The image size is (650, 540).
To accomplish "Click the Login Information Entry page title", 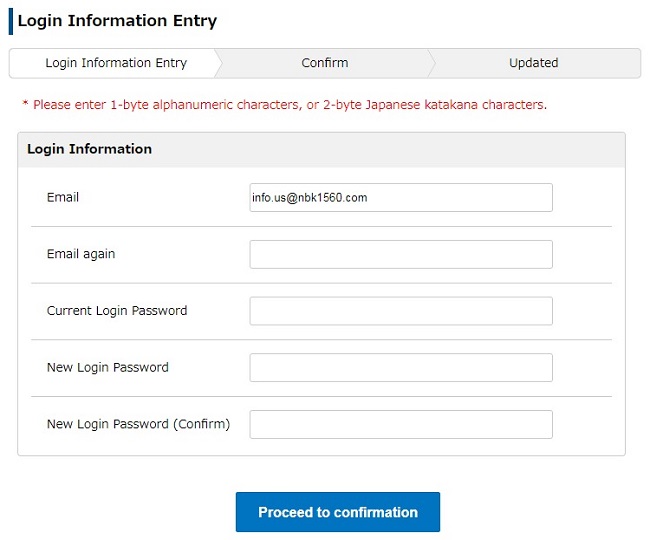I will tap(117, 21).
